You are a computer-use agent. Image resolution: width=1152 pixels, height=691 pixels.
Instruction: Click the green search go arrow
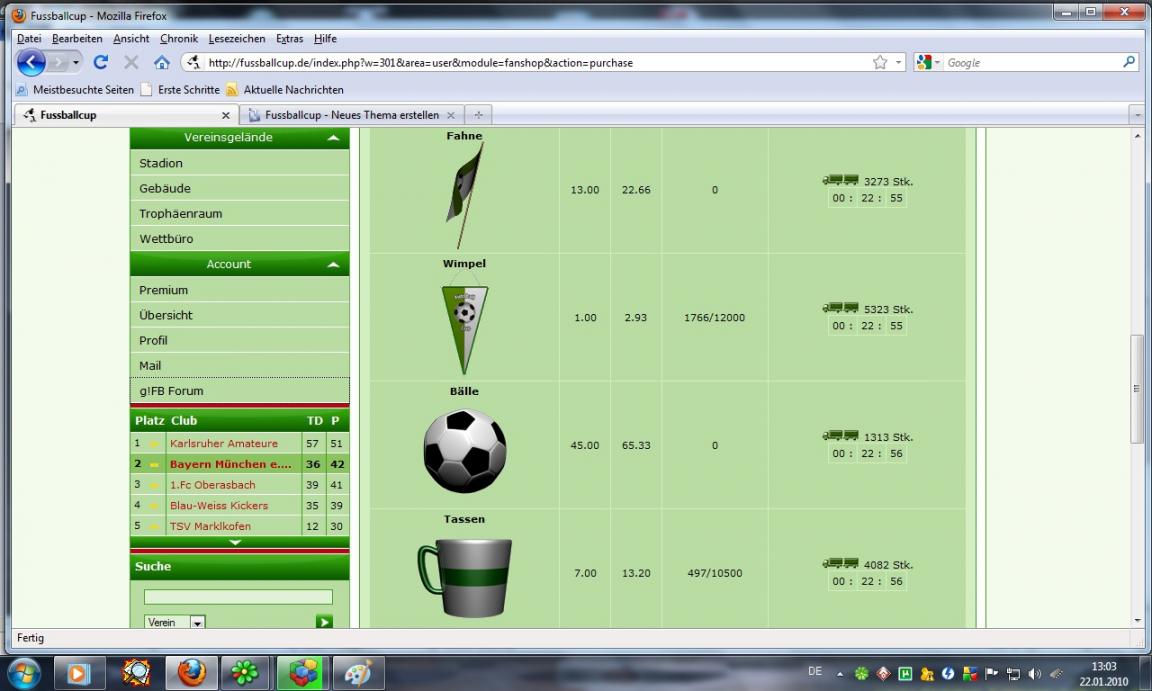pos(324,622)
